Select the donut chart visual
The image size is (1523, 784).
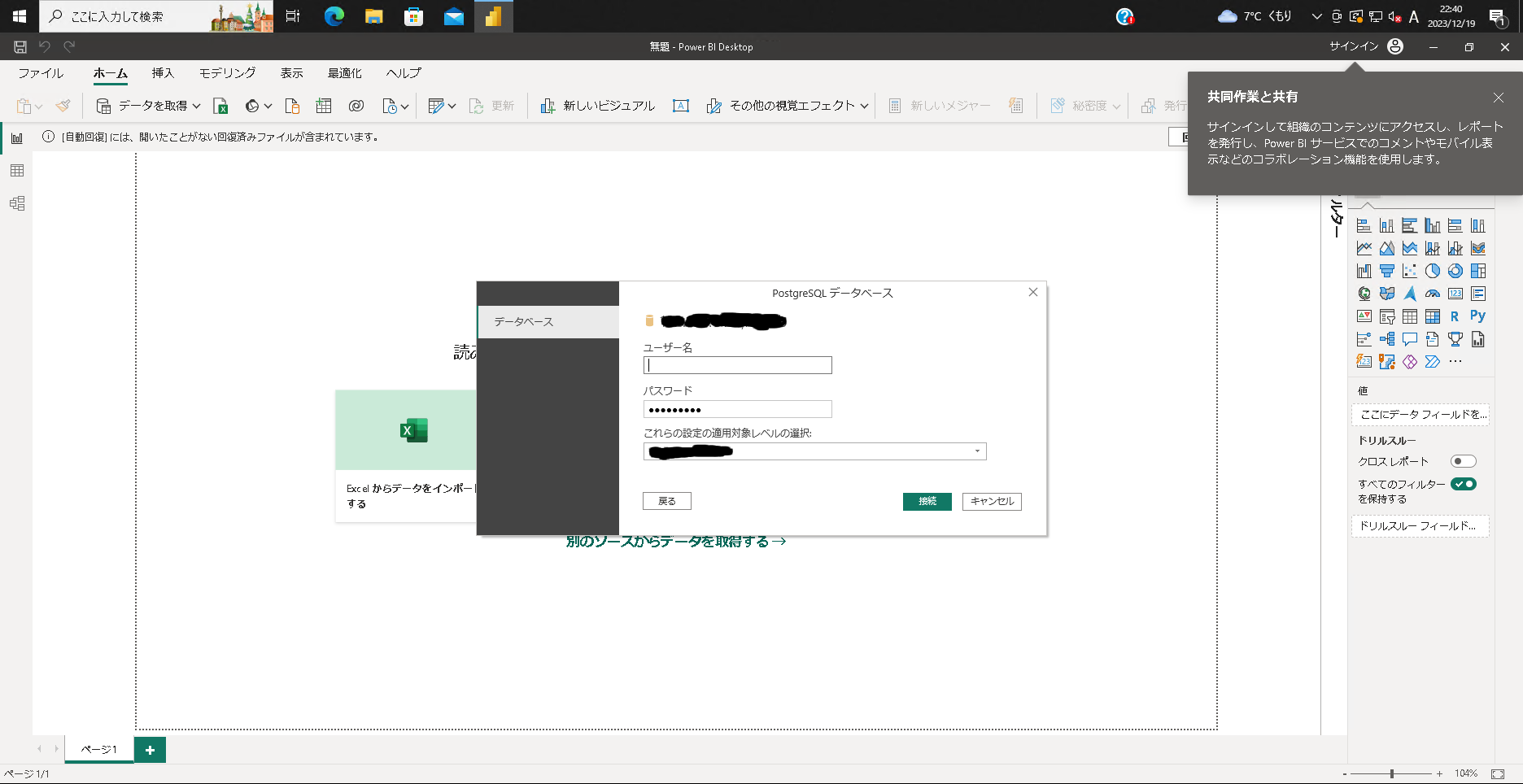tap(1455, 271)
